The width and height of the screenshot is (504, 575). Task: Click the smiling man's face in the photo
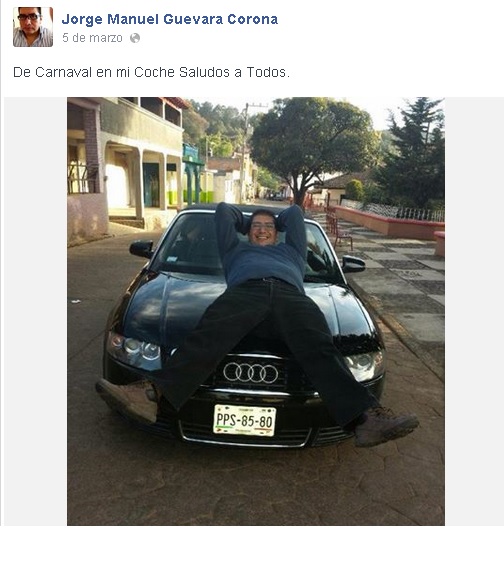point(263,228)
